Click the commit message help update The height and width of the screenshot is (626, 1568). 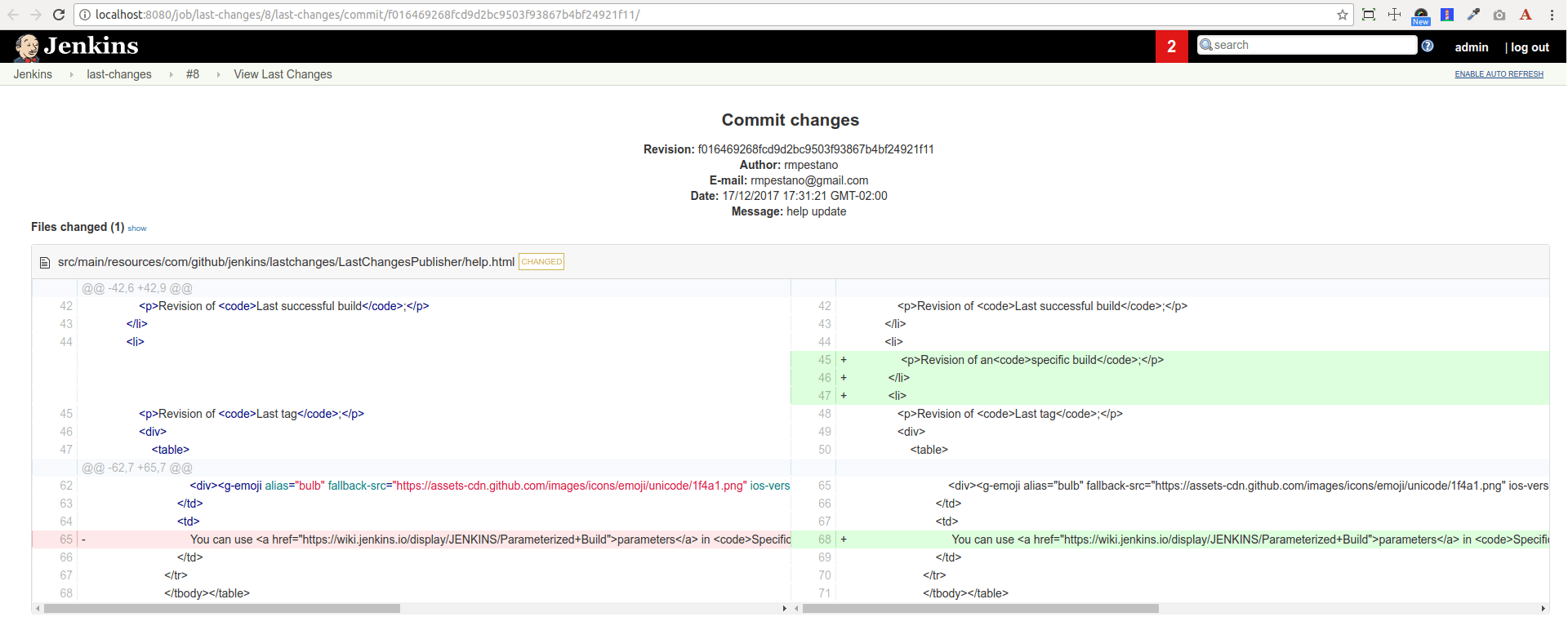point(816,211)
